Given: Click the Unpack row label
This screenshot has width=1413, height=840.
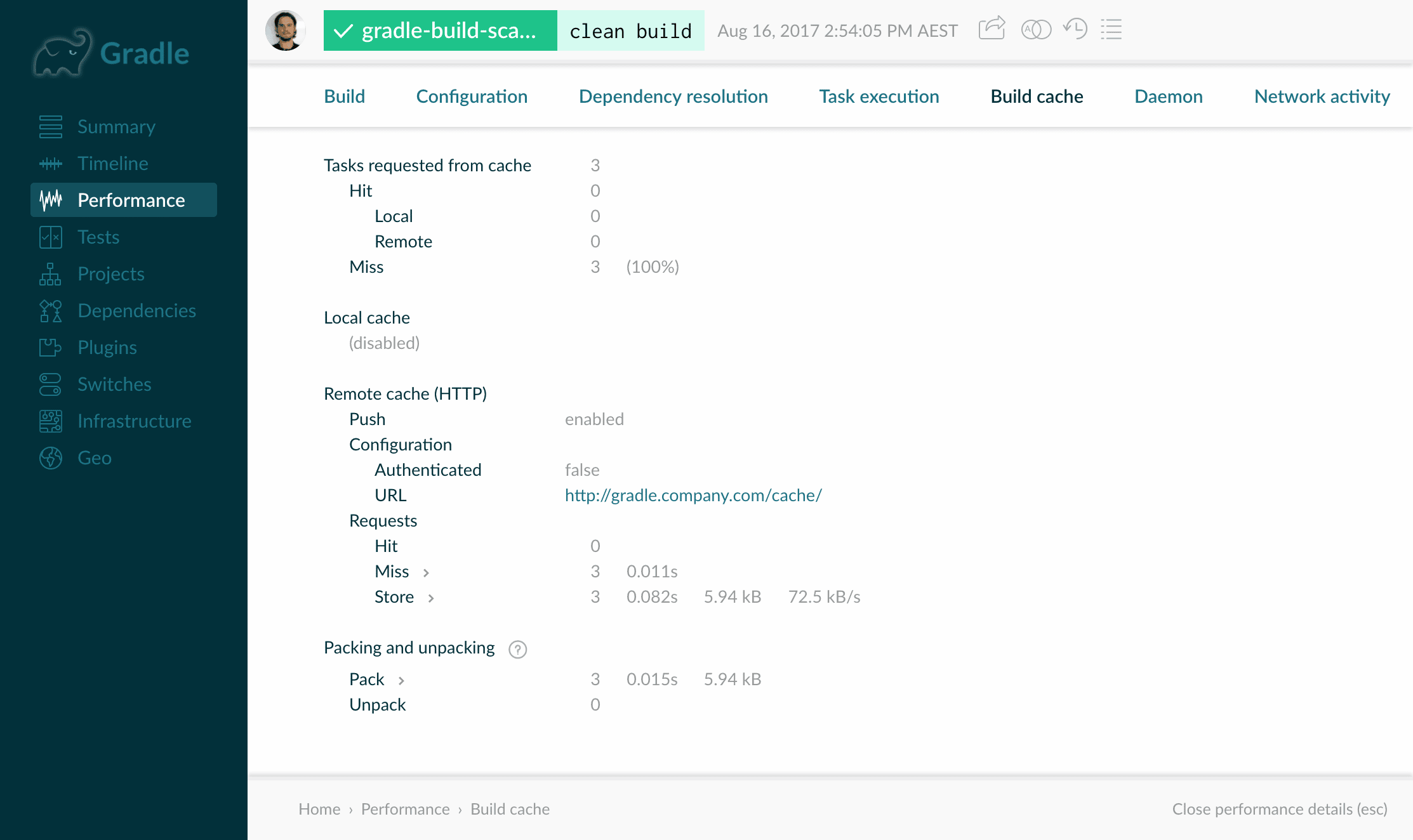Looking at the screenshot, I should pos(377,705).
